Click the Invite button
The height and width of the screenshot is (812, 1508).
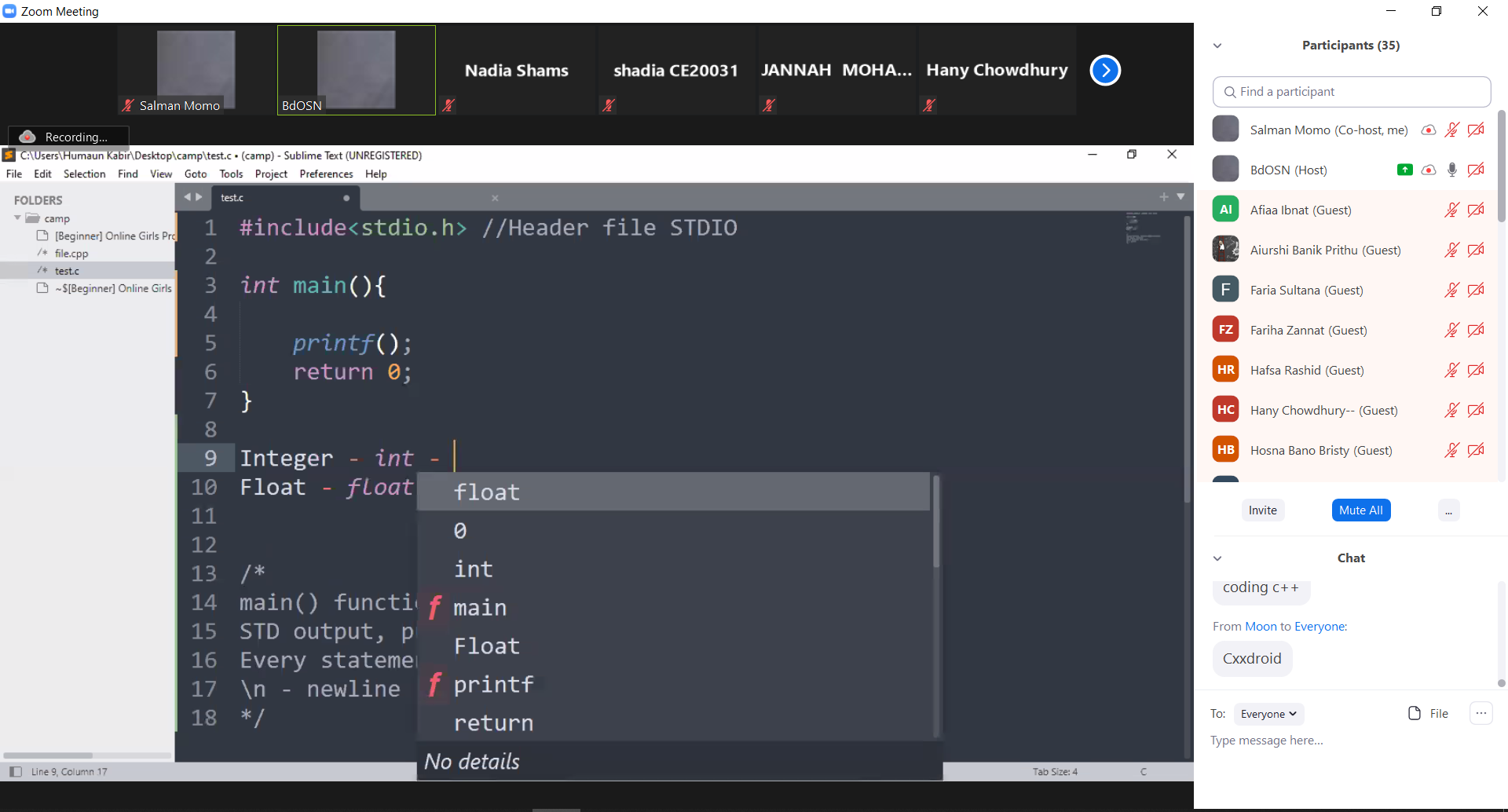click(x=1262, y=510)
